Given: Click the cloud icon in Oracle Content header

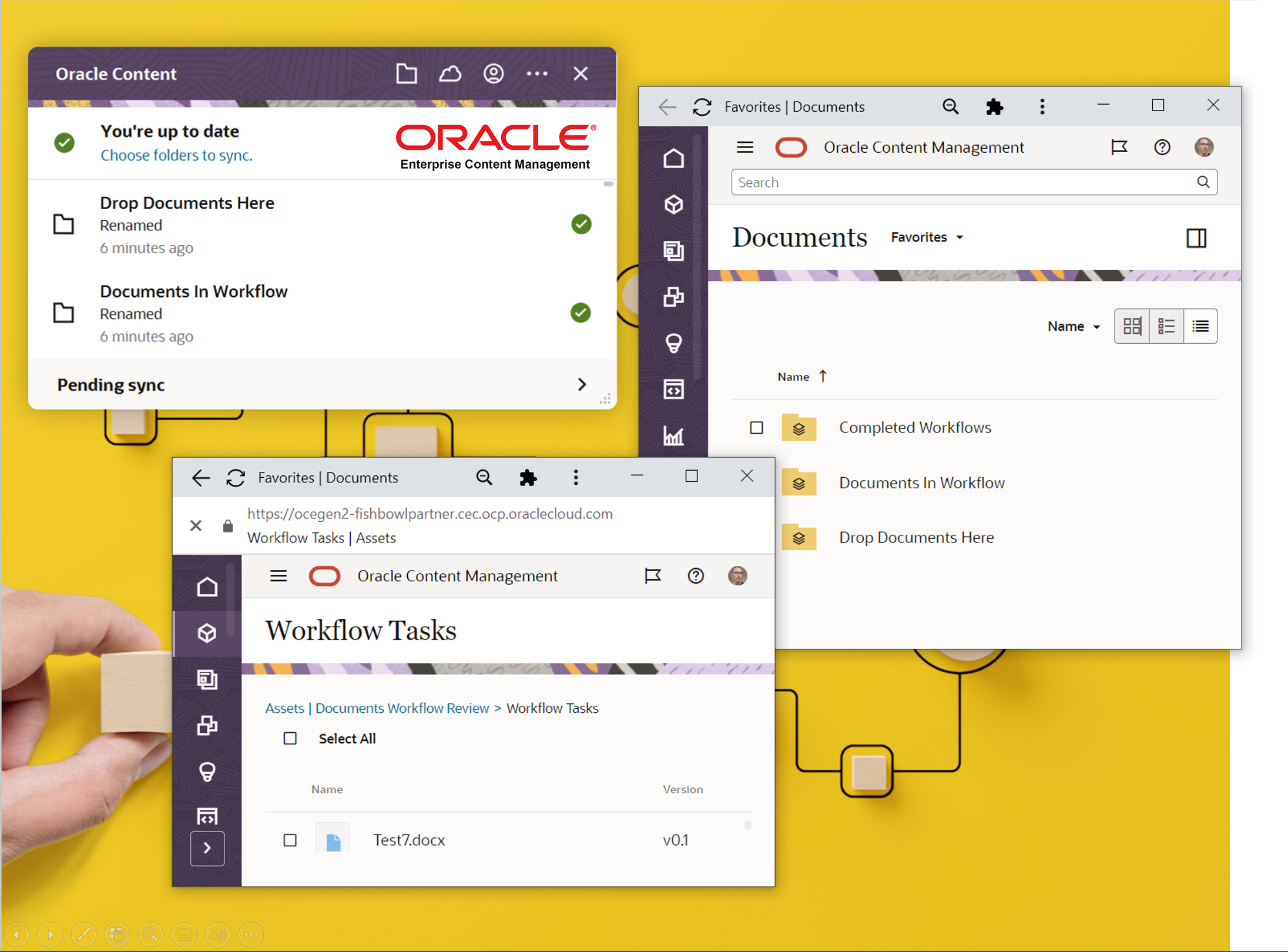Looking at the screenshot, I should point(450,74).
